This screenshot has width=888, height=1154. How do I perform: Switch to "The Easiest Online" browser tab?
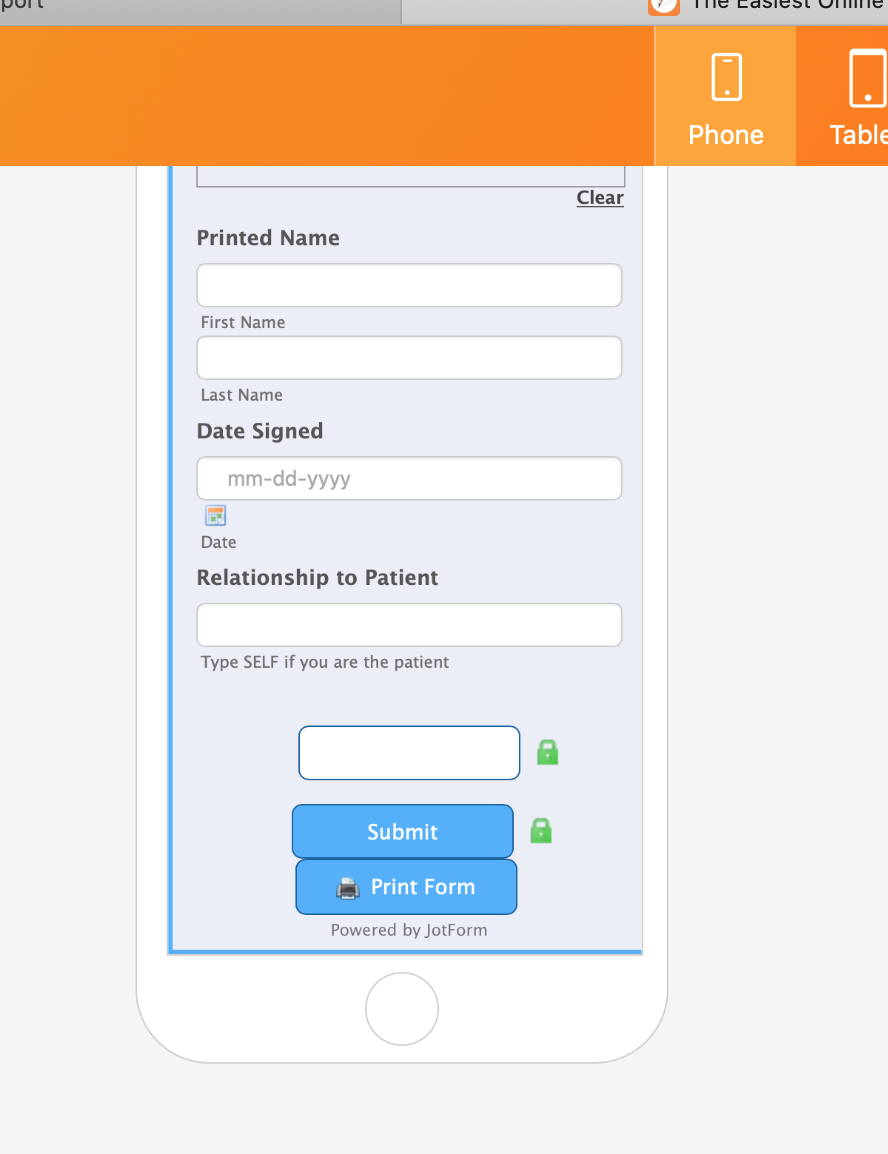tap(780, 5)
